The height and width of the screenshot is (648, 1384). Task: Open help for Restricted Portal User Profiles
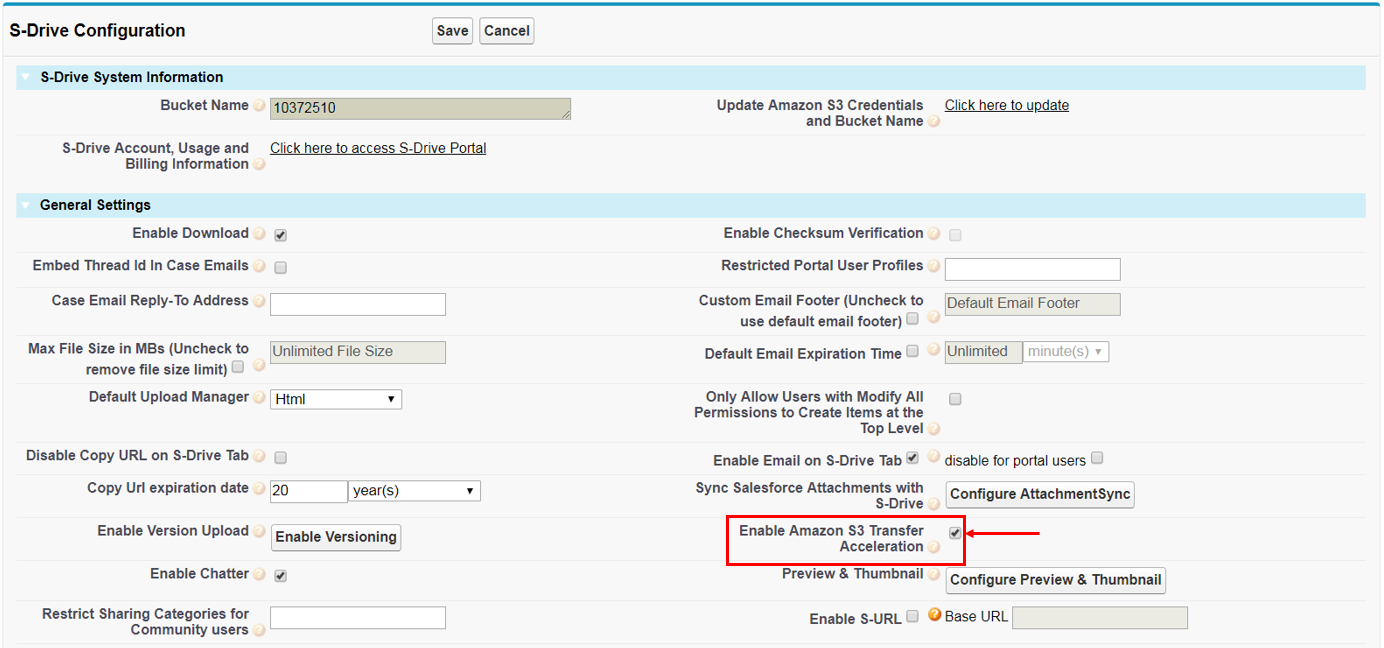point(934,267)
